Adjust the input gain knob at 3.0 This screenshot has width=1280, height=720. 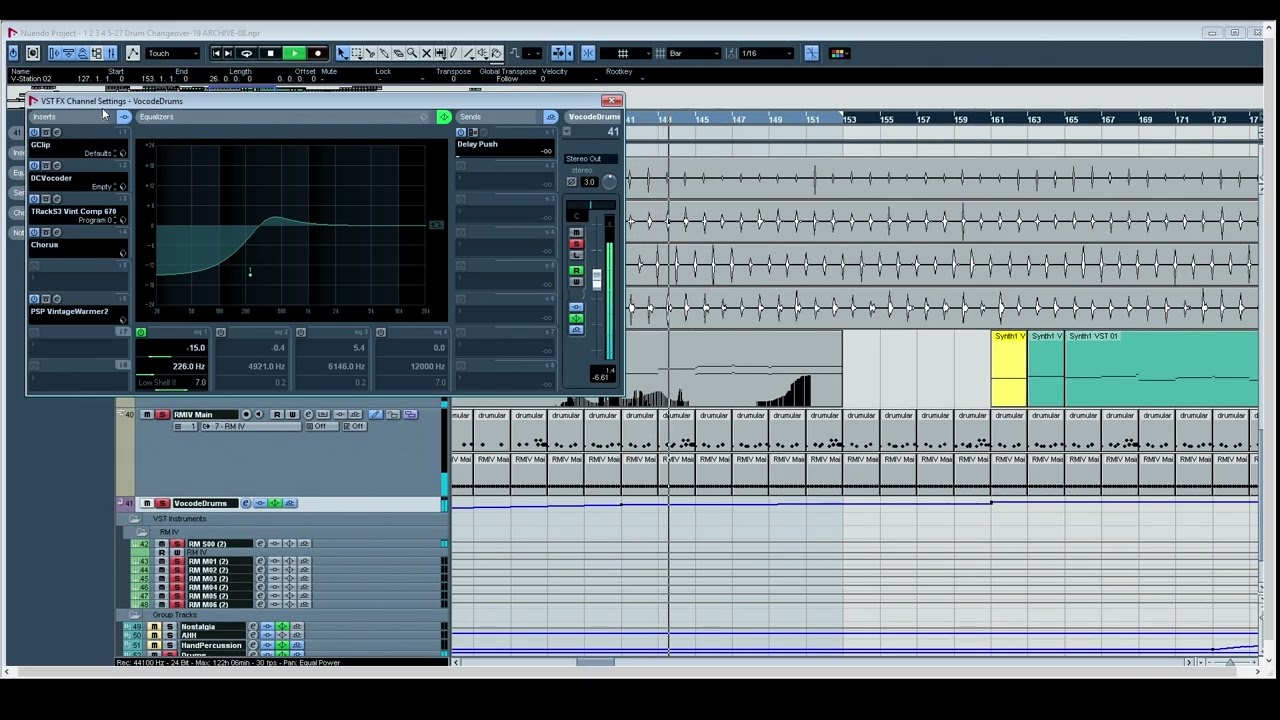(609, 183)
